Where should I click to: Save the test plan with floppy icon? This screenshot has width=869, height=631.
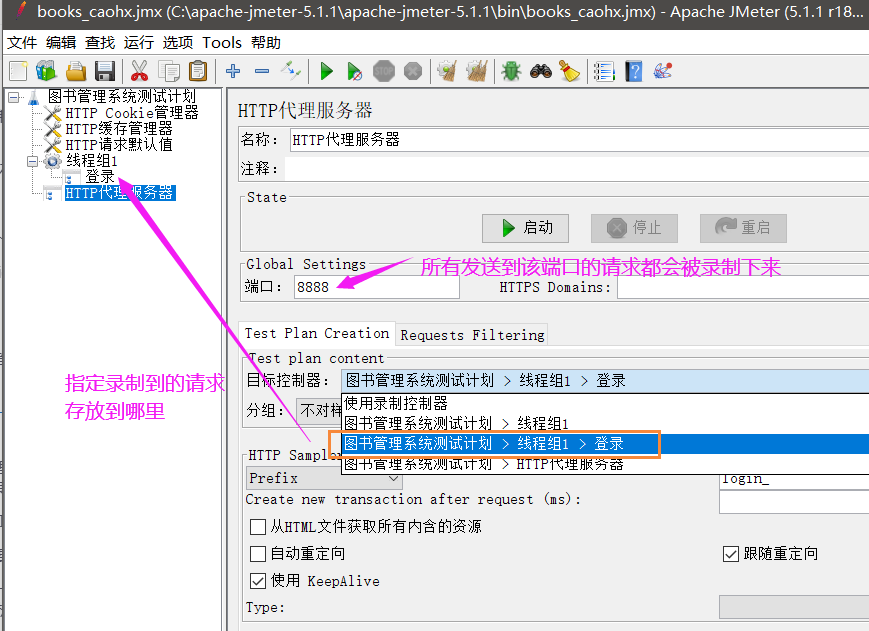click(x=105, y=71)
